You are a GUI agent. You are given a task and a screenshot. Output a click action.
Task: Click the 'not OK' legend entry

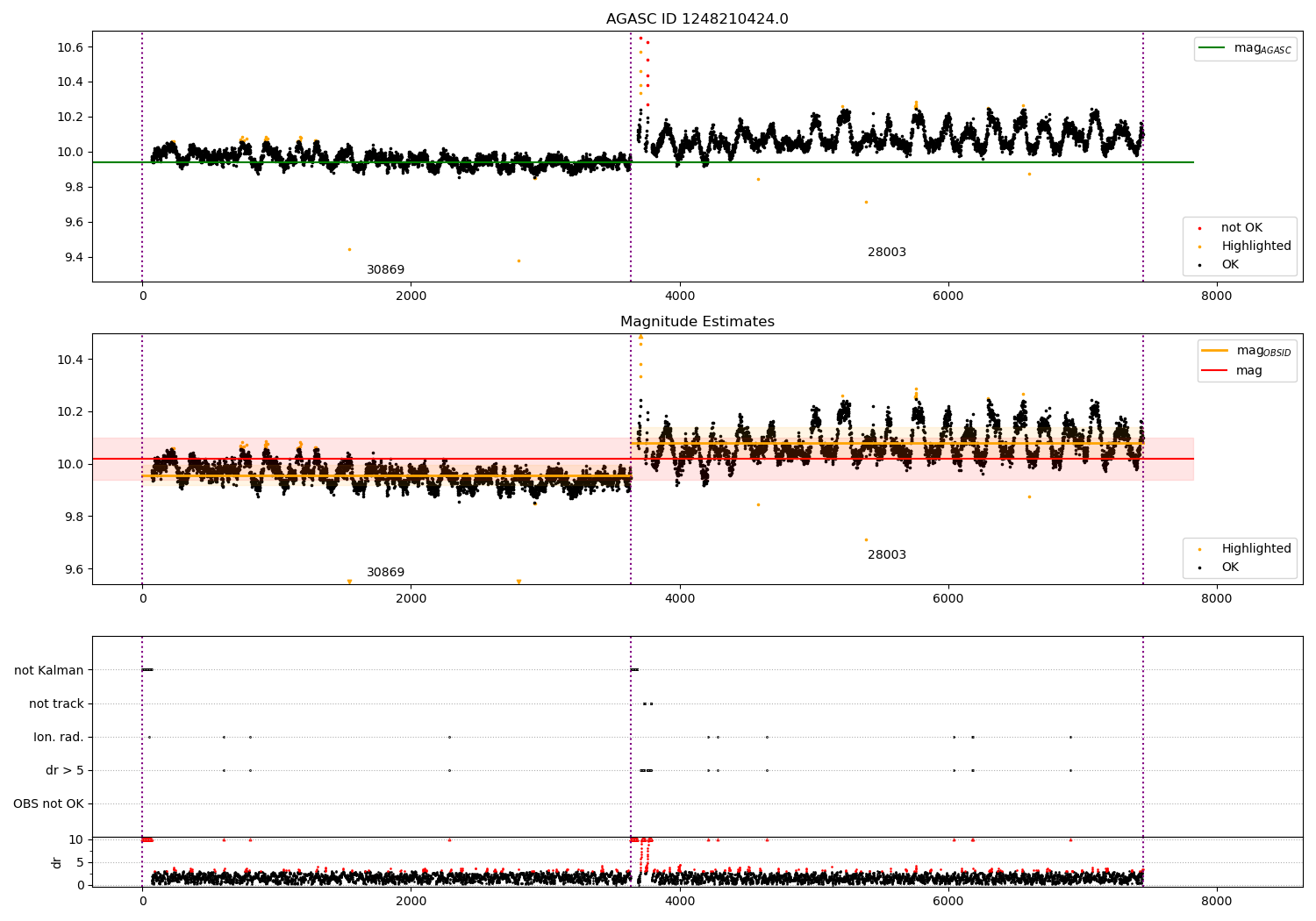pyautogui.click(x=1241, y=228)
